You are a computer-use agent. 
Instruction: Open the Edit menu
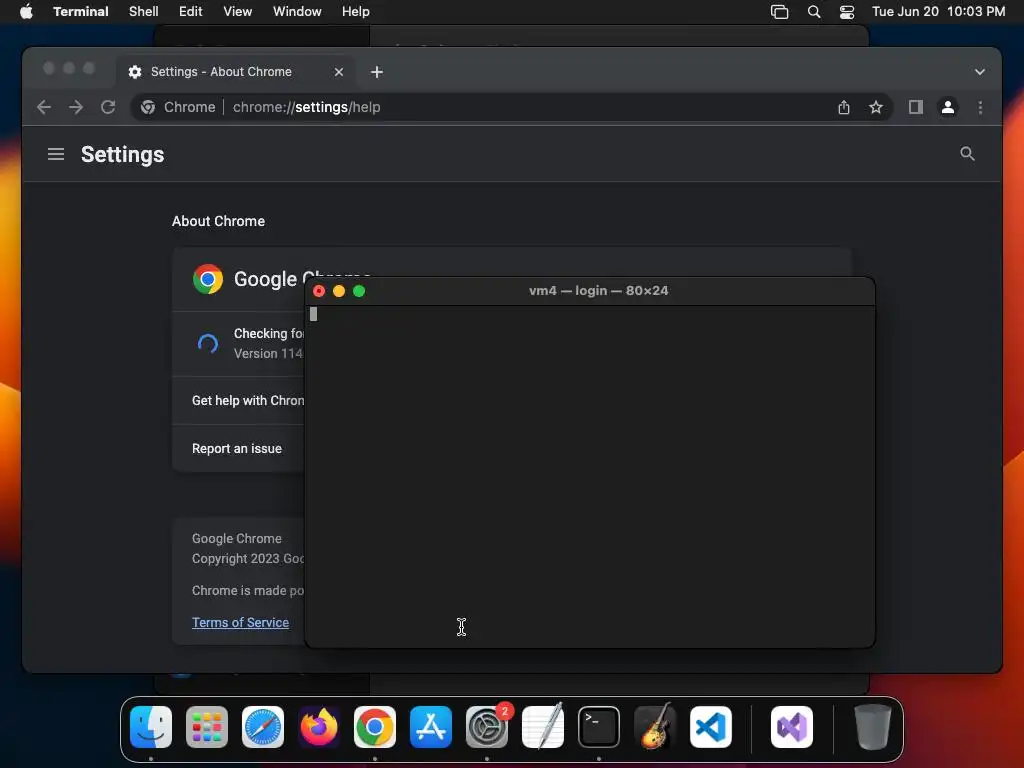click(x=191, y=12)
